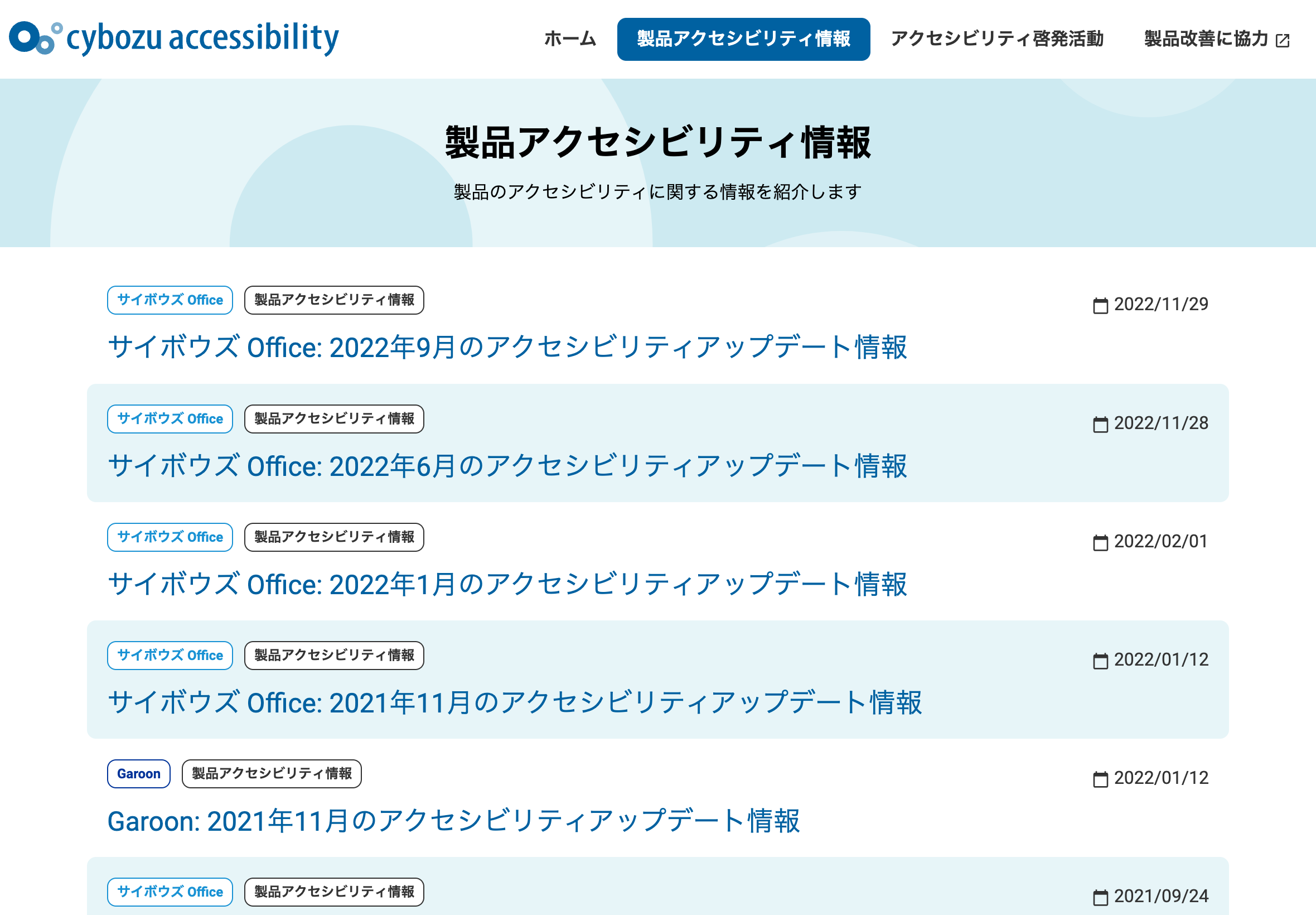The image size is (1316, 915).
Task: Select the 製品アクセシビリティ情報 navigation tab
Action: click(x=743, y=39)
